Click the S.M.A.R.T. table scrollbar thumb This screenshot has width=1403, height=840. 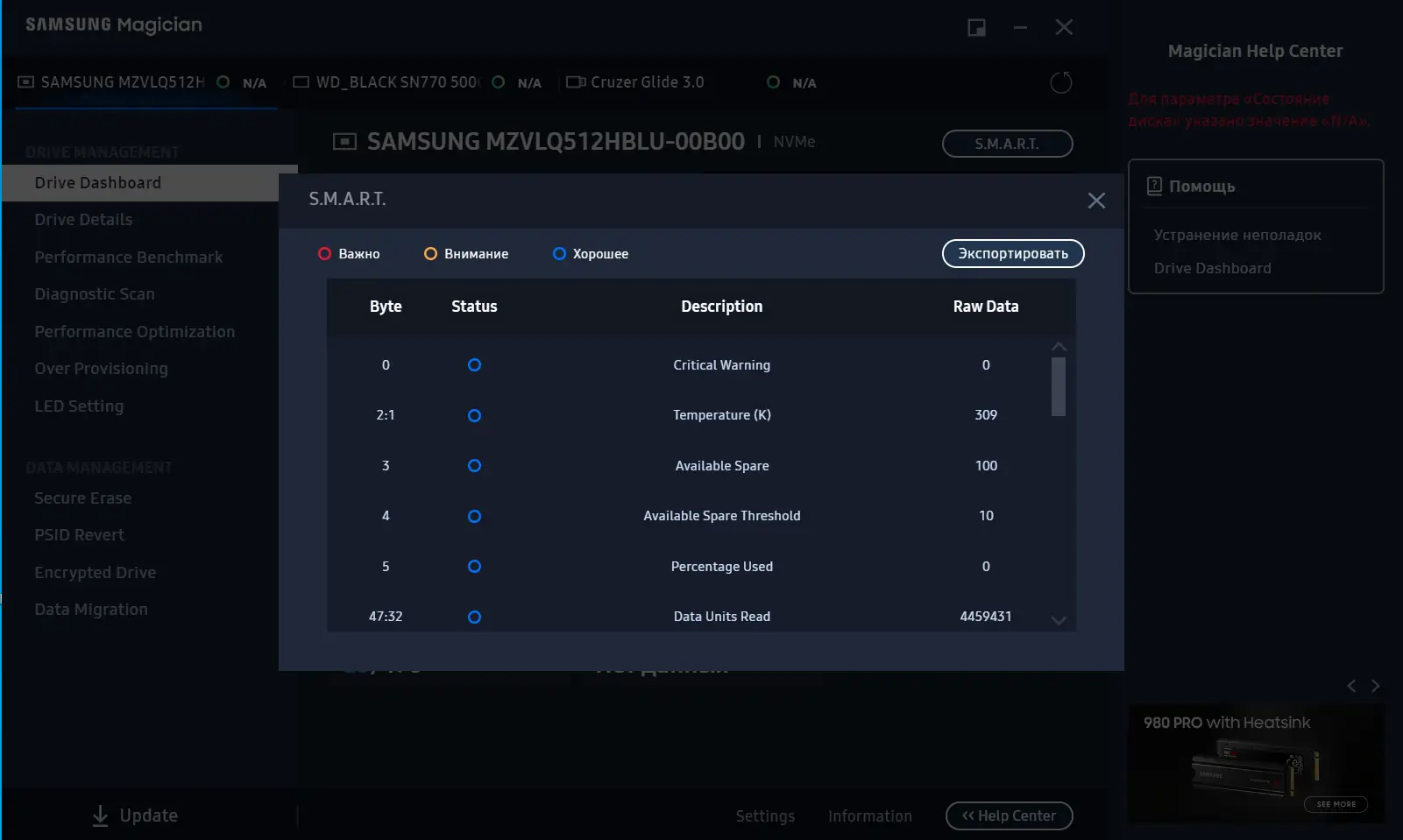1059,386
